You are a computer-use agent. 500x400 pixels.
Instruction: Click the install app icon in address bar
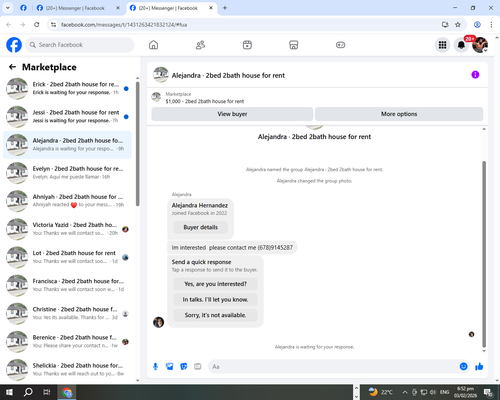tap(445, 25)
